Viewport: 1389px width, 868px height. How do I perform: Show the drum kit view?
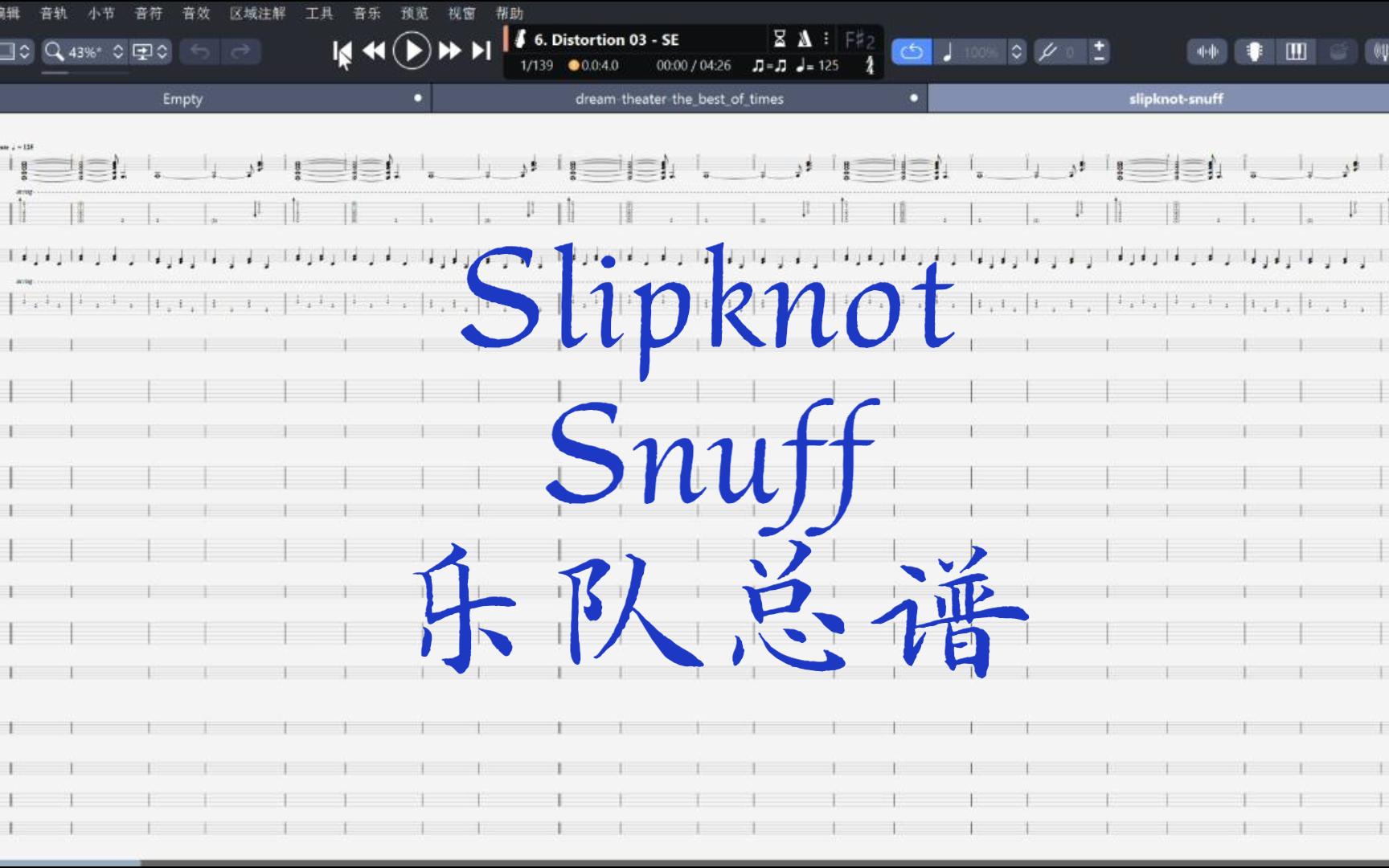click(x=1338, y=51)
